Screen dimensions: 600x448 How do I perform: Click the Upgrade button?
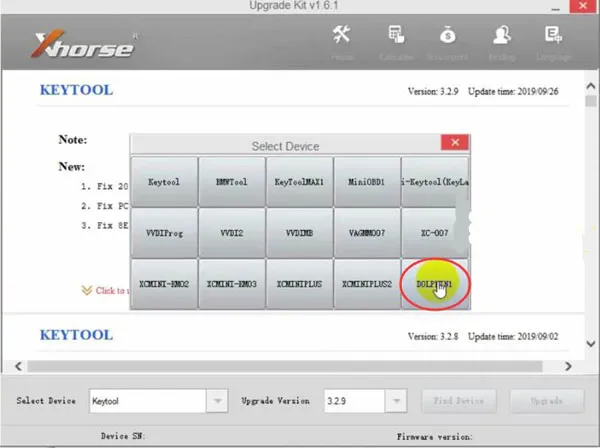click(547, 401)
